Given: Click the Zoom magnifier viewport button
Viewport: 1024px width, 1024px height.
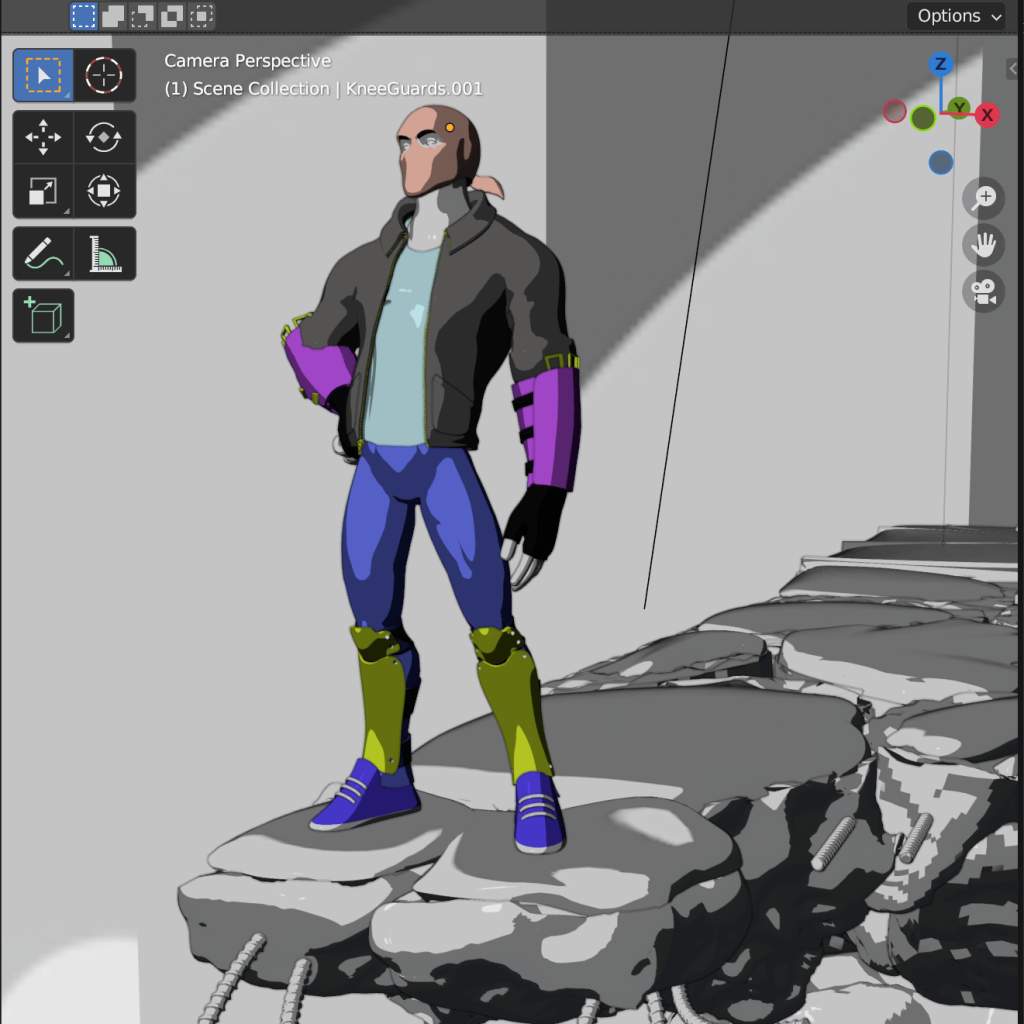Looking at the screenshot, I should click(x=984, y=198).
